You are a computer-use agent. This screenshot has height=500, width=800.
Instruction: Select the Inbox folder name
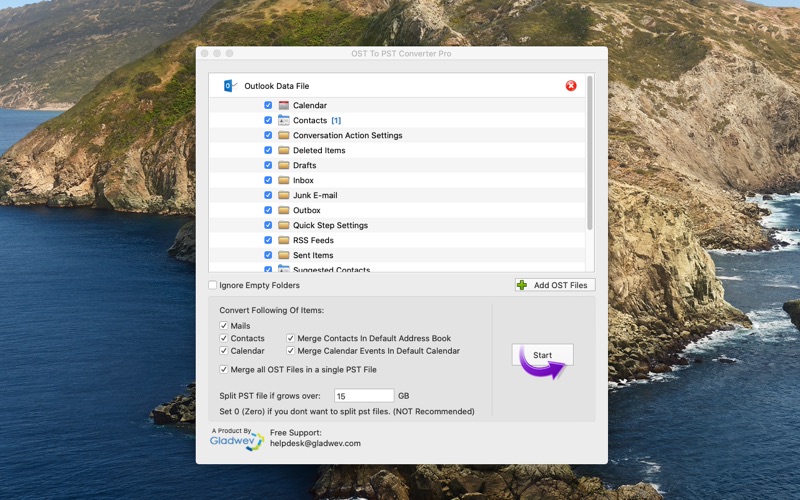point(303,180)
